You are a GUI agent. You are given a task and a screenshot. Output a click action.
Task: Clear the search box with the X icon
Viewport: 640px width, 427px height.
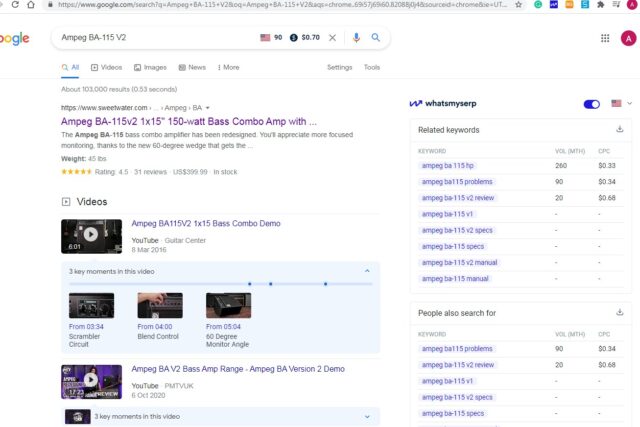333,38
